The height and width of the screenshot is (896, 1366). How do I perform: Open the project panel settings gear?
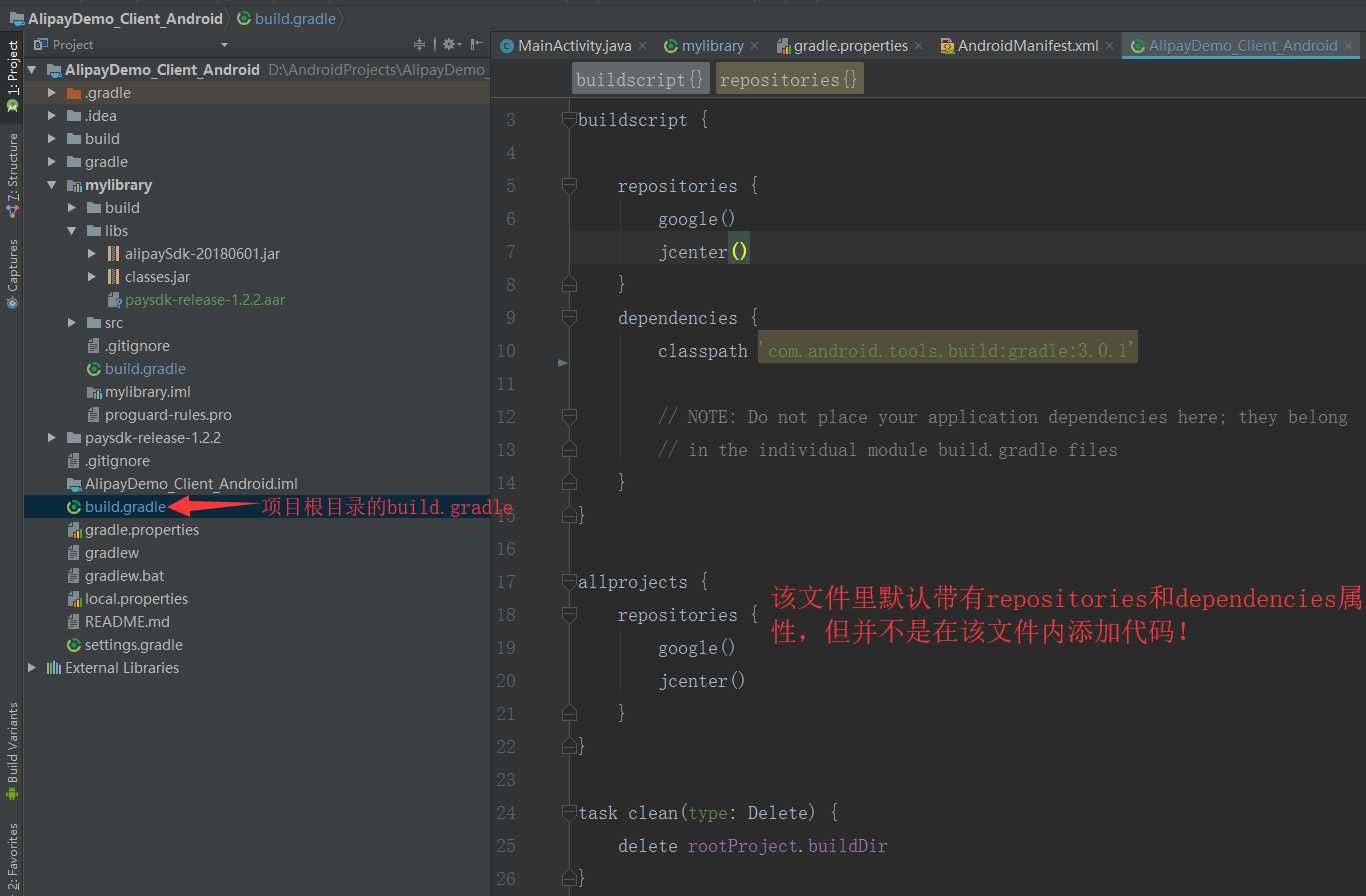[x=449, y=45]
